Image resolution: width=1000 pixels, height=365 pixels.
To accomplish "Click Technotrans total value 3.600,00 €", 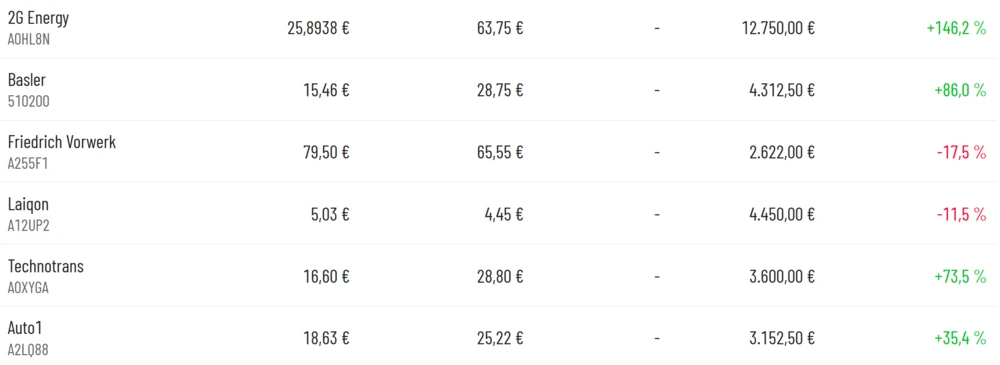I will (x=782, y=276).
